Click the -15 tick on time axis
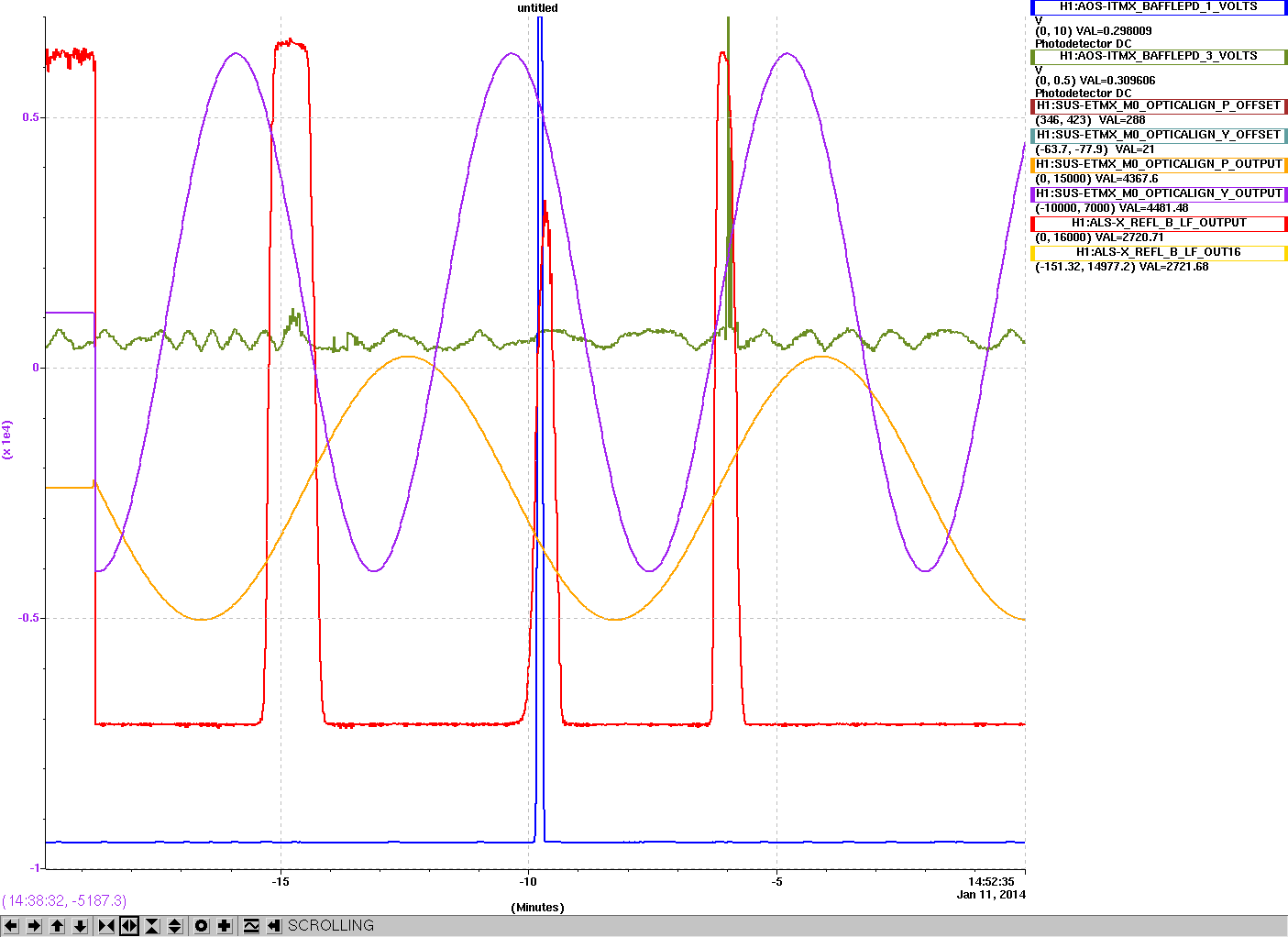The width and height of the screenshot is (1288, 937). click(281, 882)
